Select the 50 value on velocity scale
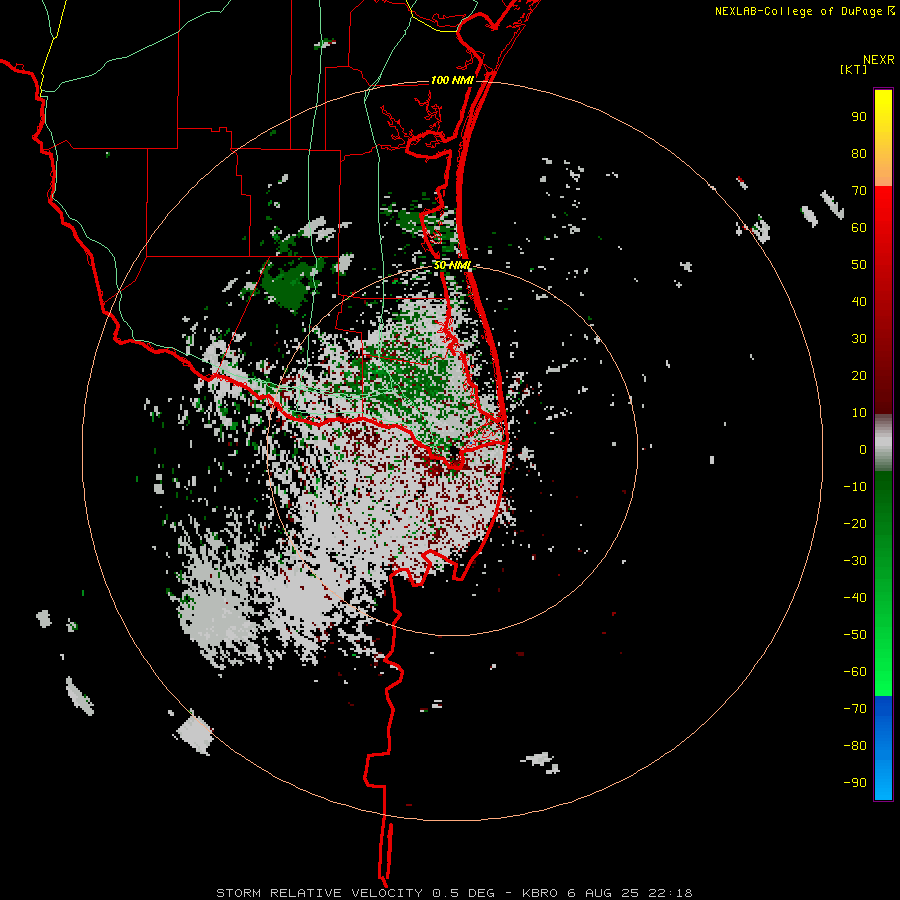 point(859,265)
